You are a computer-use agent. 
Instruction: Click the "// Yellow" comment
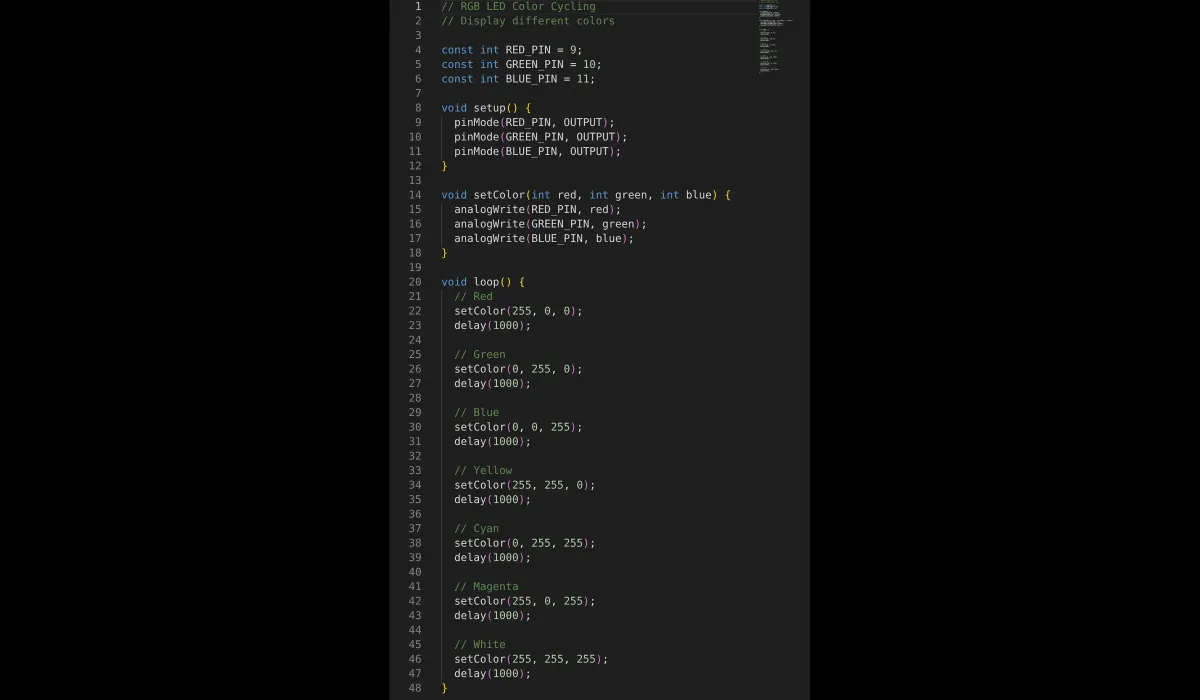(483, 470)
